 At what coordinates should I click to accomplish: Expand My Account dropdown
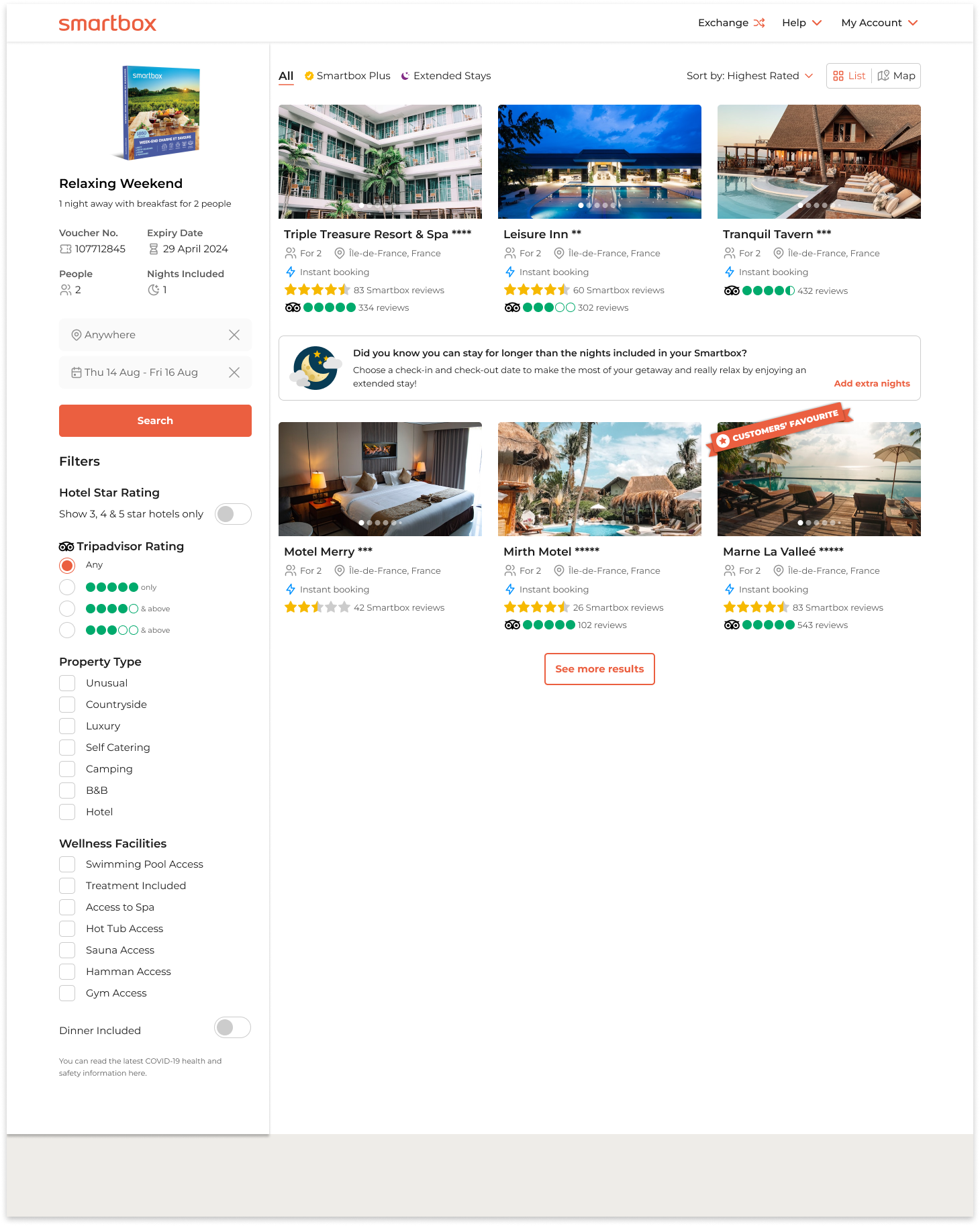tap(879, 23)
